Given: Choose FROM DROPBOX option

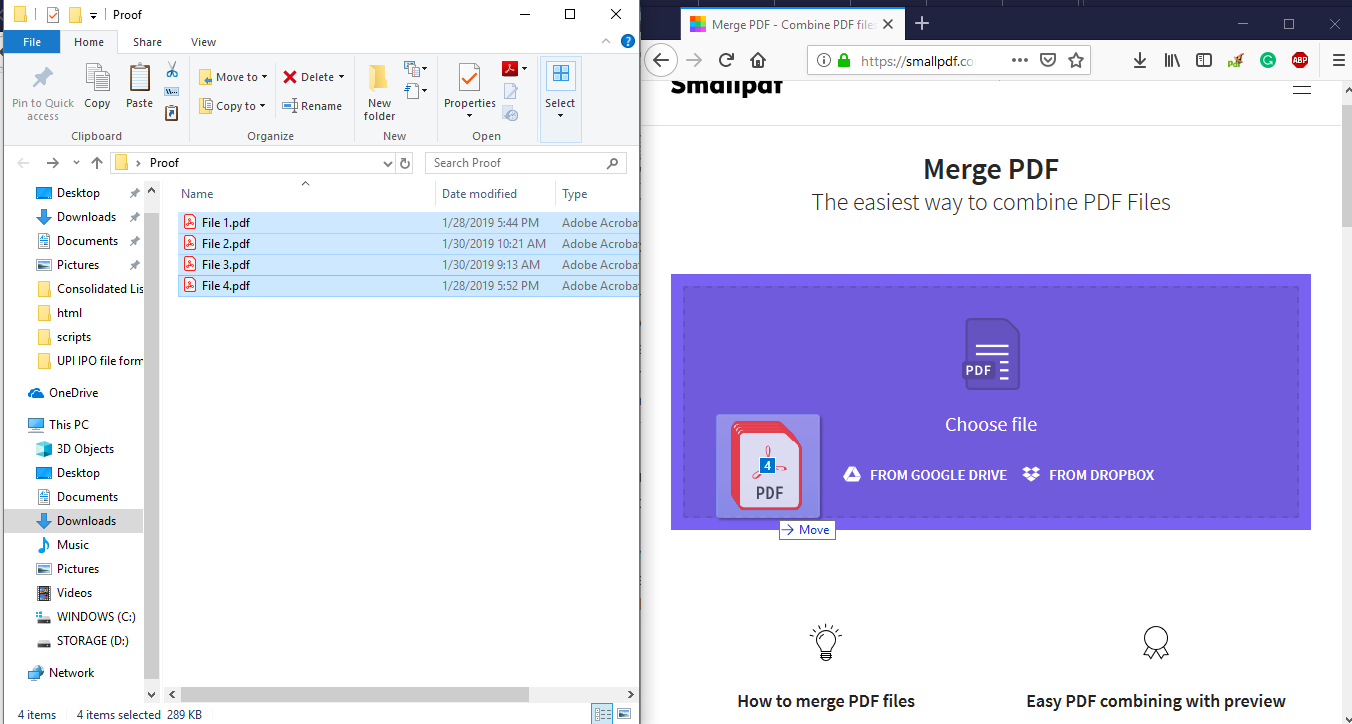Looking at the screenshot, I should [1089, 475].
